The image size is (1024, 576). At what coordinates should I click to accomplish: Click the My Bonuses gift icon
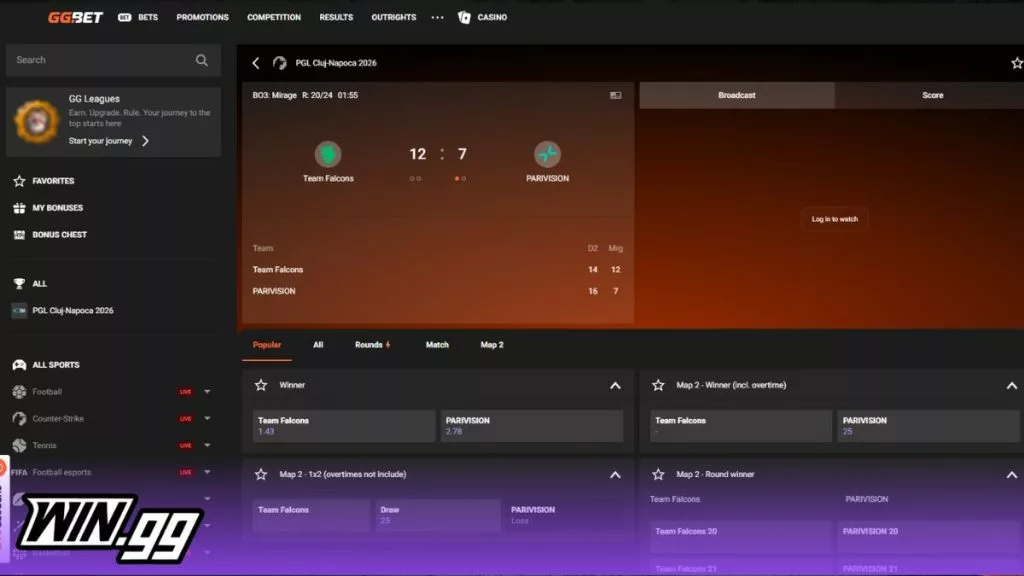tap(19, 208)
